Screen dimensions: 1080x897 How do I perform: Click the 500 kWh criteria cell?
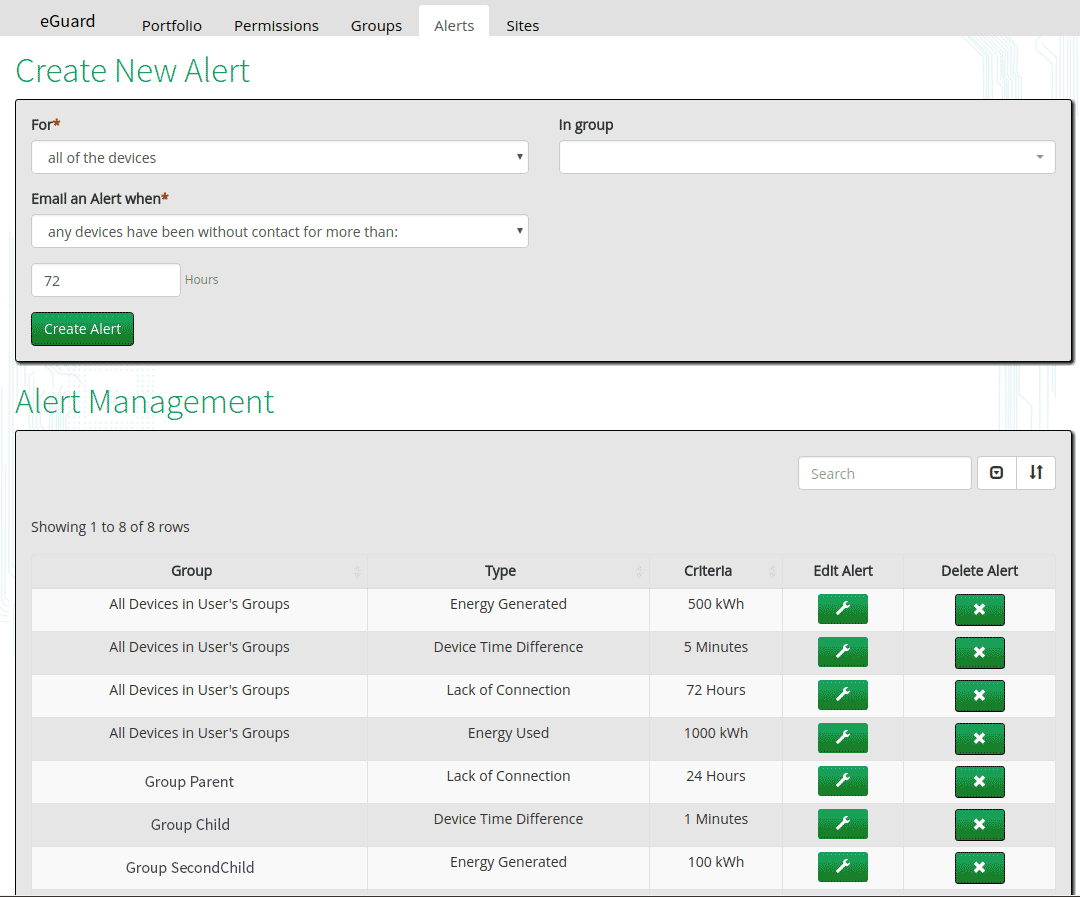[x=716, y=610]
